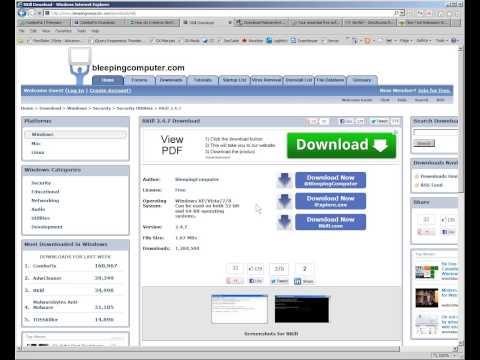Open the Tutorials navigation tab
480x360 pixels.
click(x=203, y=80)
